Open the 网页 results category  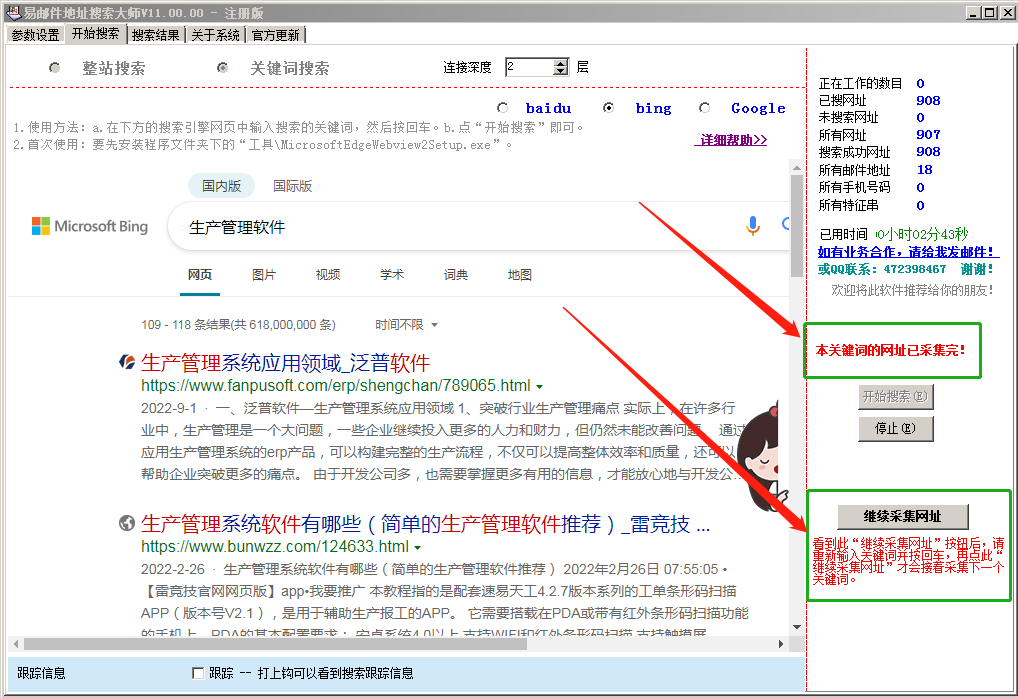coord(200,275)
